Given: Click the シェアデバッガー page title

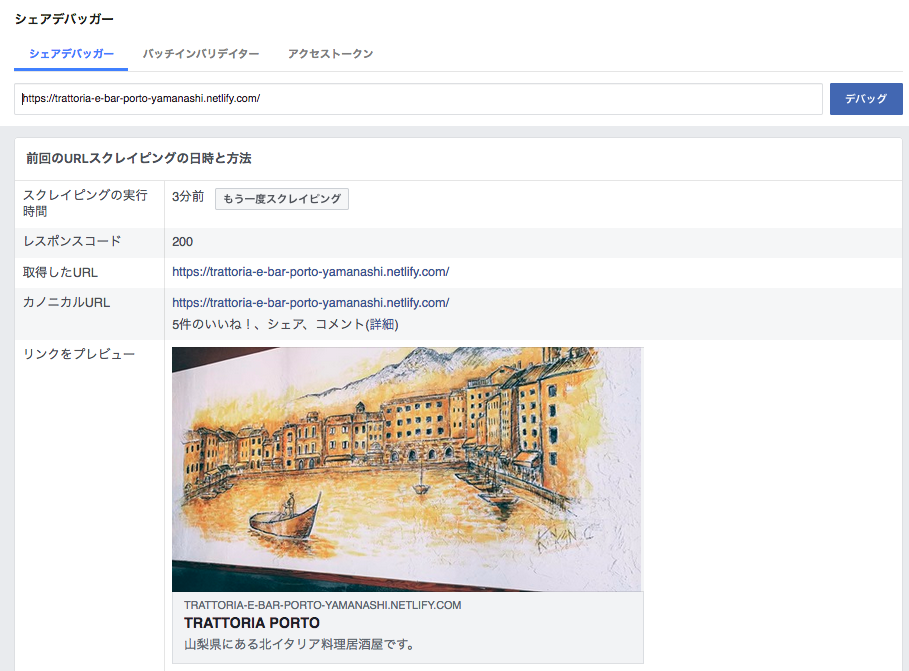Looking at the screenshot, I should pos(64,19).
